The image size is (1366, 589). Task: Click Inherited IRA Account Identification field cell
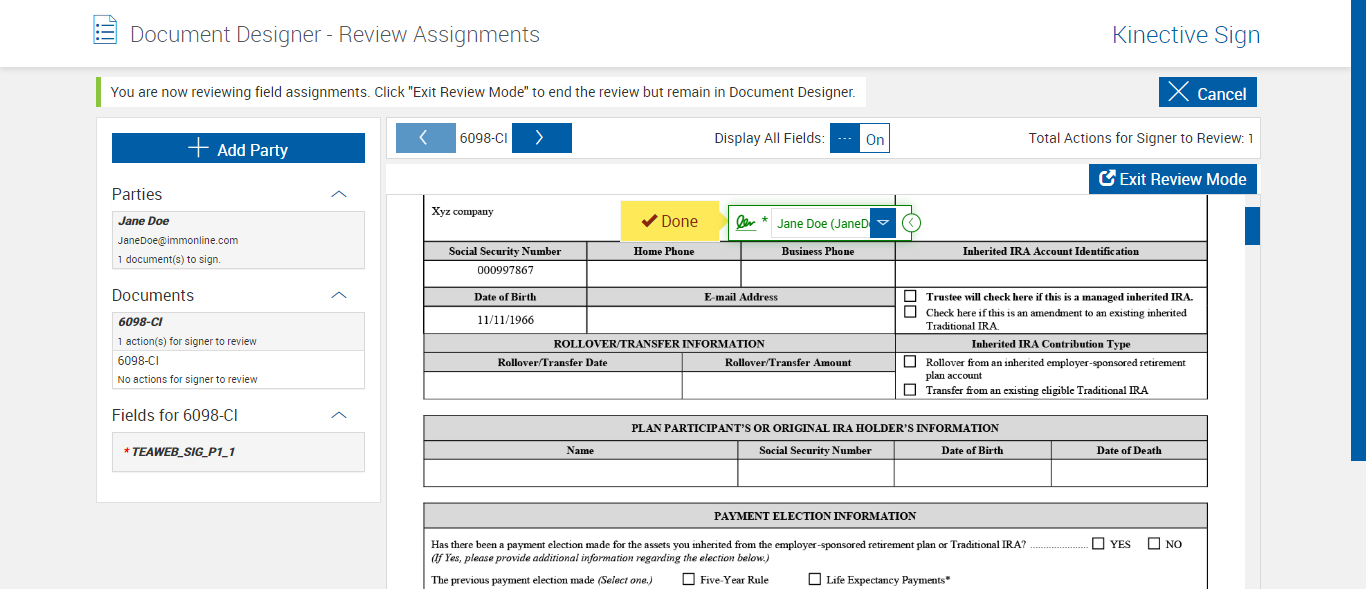coord(1051,273)
